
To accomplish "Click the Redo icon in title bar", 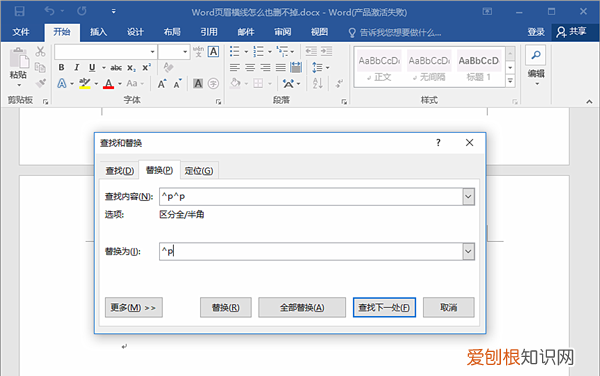I will coord(82,11).
